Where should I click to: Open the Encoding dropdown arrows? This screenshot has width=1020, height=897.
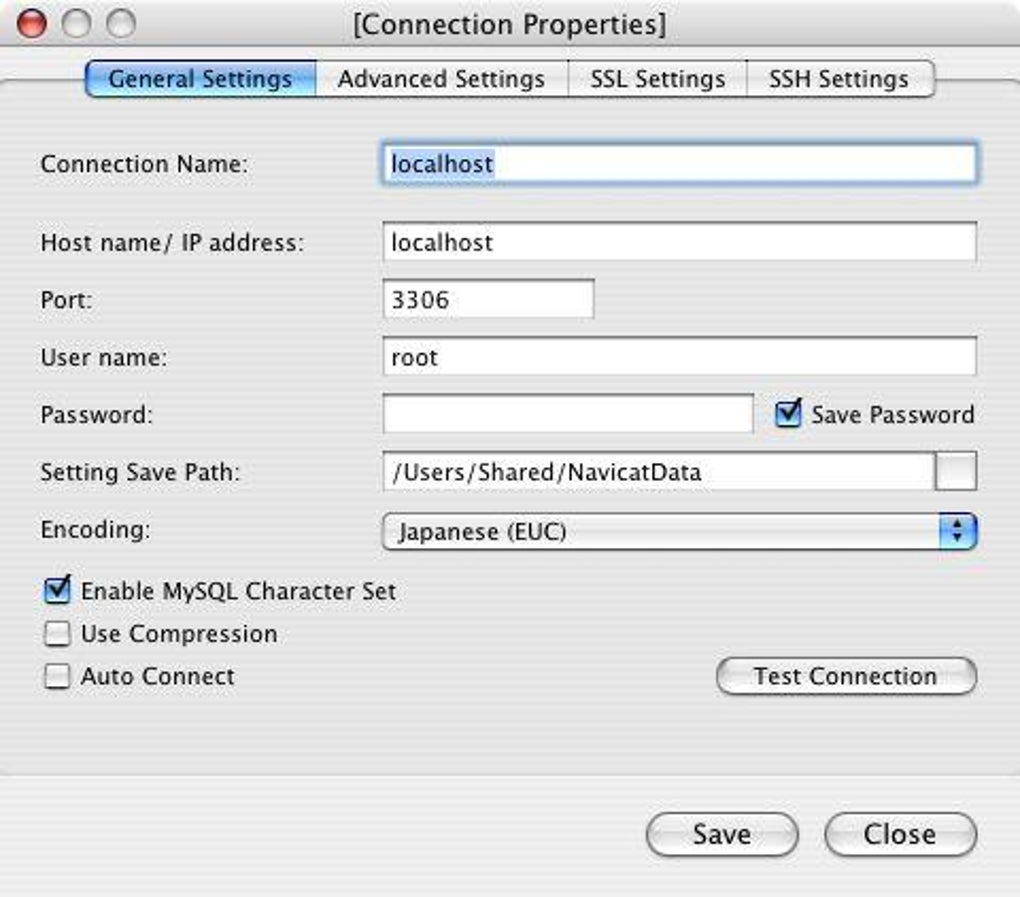click(x=957, y=531)
